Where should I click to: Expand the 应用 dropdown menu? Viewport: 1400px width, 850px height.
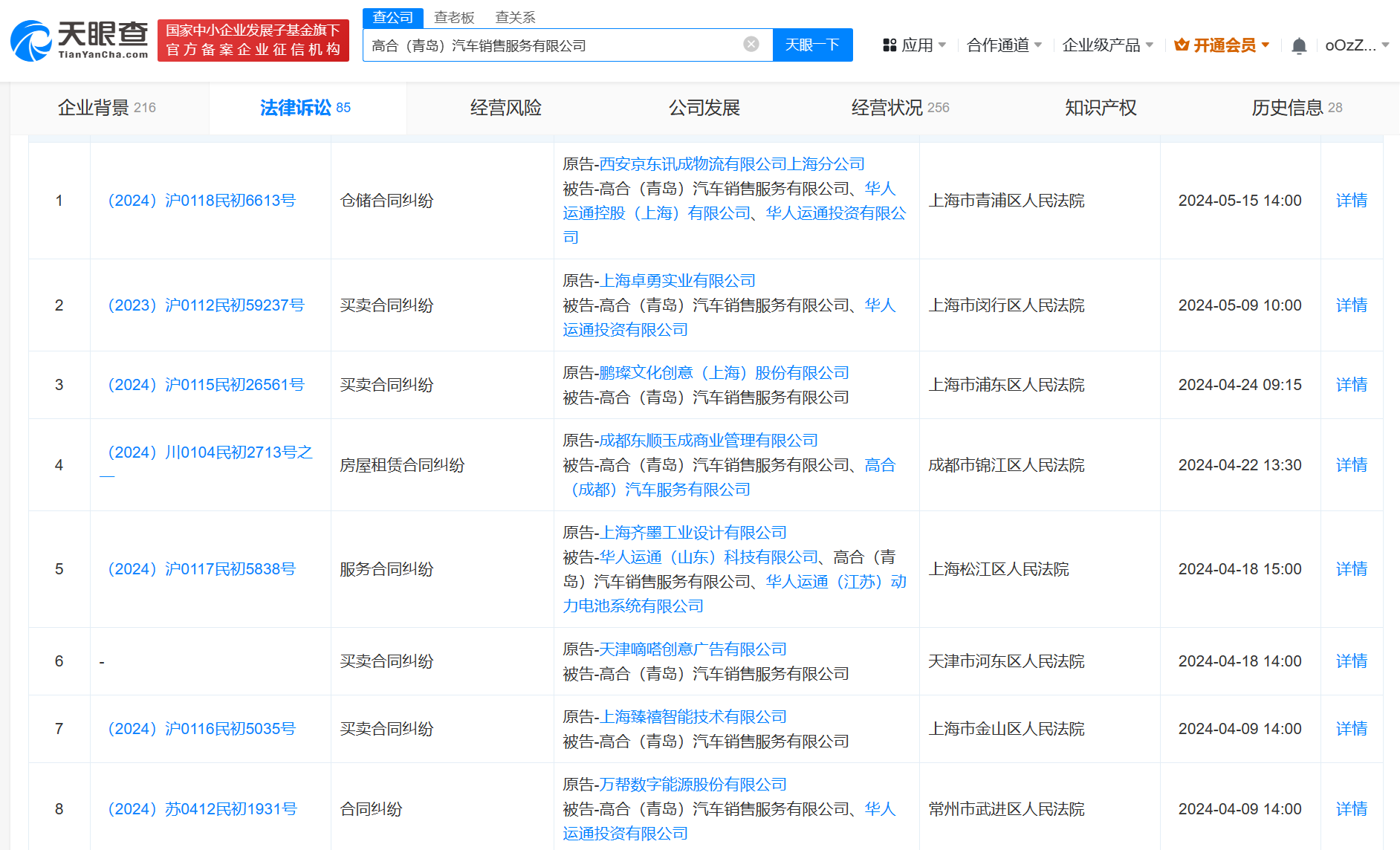tap(914, 45)
